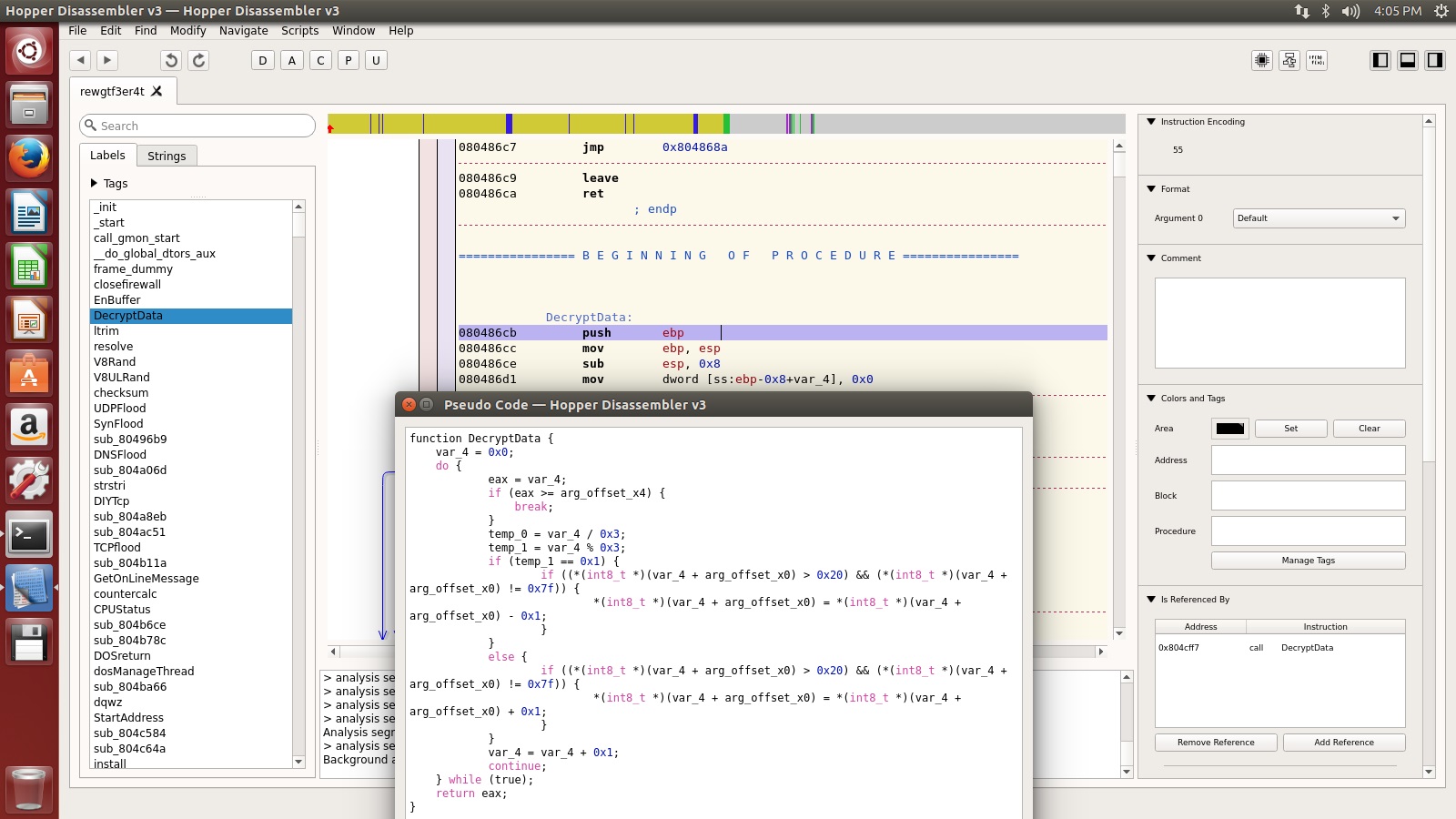
Task: Mark selection as Undefined with U button
Action: click(376, 60)
